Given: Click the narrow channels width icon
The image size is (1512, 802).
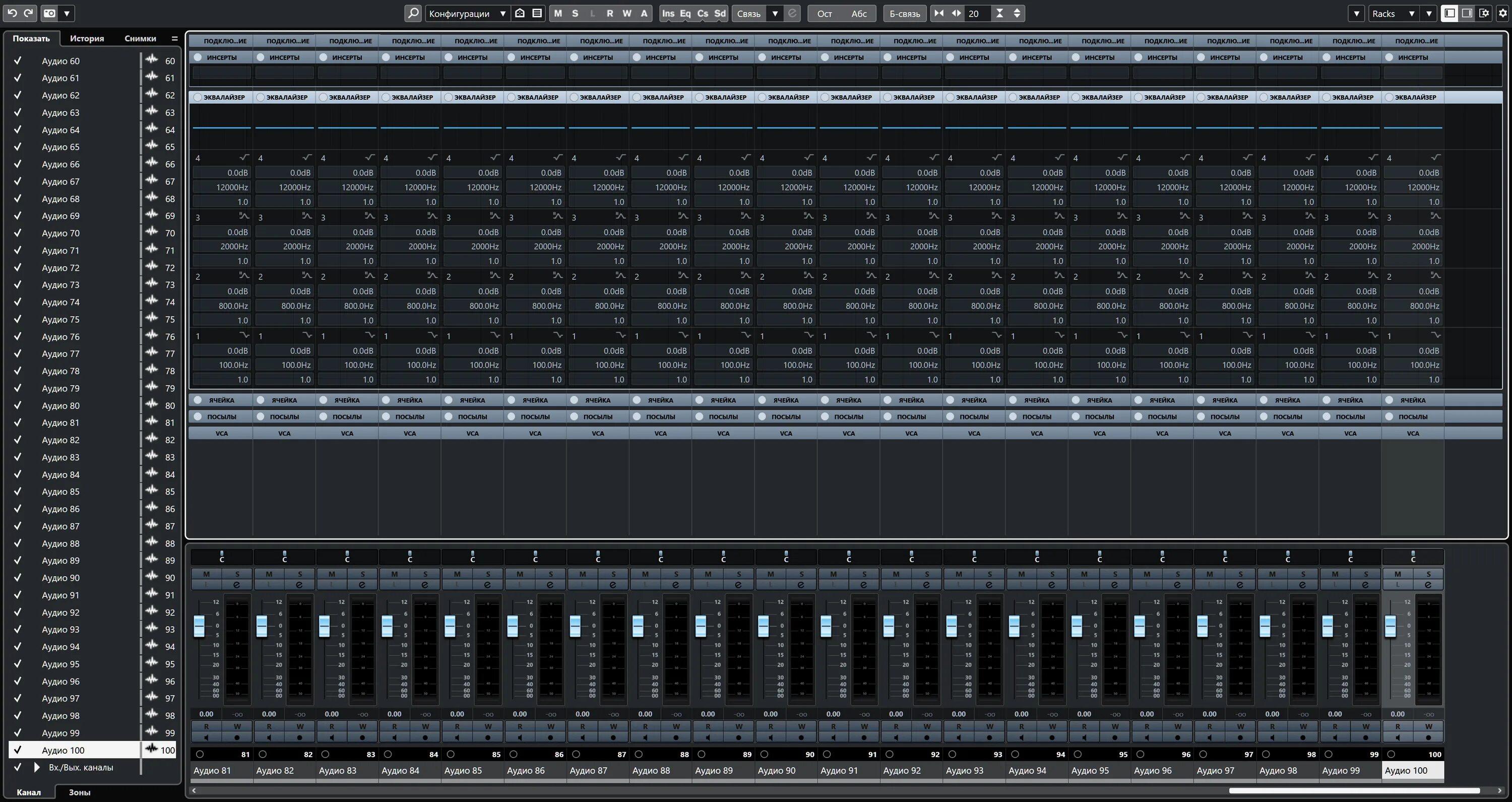Looking at the screenshot, I should 939,13.
